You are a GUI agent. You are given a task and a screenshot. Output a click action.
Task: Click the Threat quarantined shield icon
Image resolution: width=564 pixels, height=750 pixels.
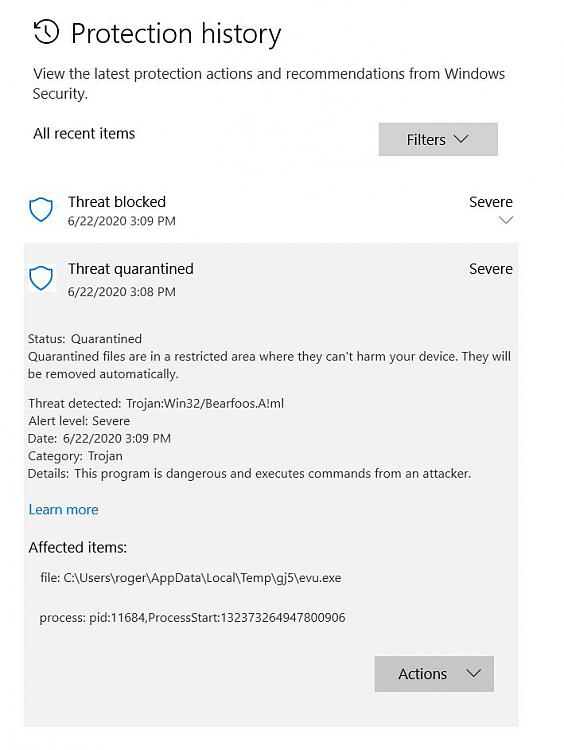(x=41, y=278)
